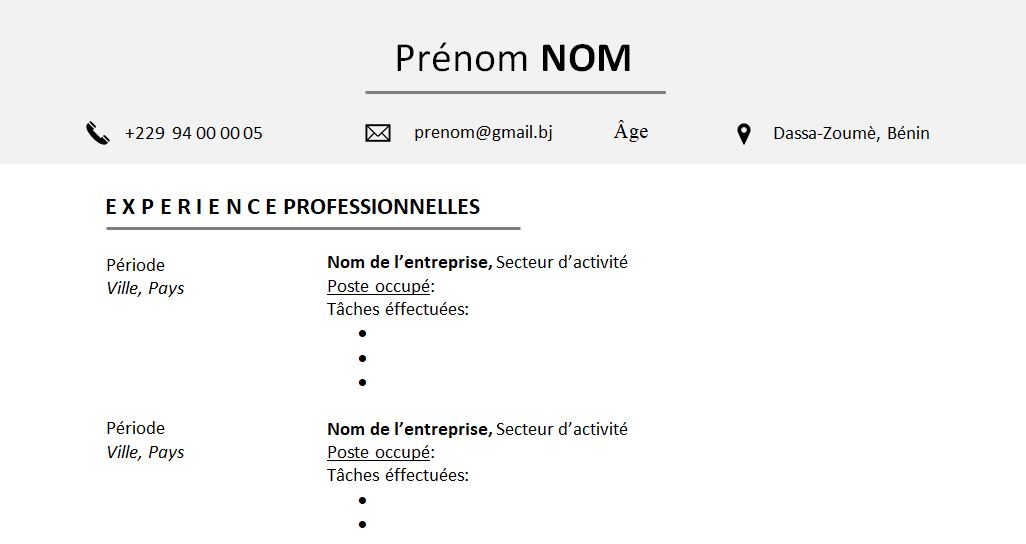Click the first bullet of the first task list
The height and width of the screenshot is (544, 1026).
click(362, 333)
